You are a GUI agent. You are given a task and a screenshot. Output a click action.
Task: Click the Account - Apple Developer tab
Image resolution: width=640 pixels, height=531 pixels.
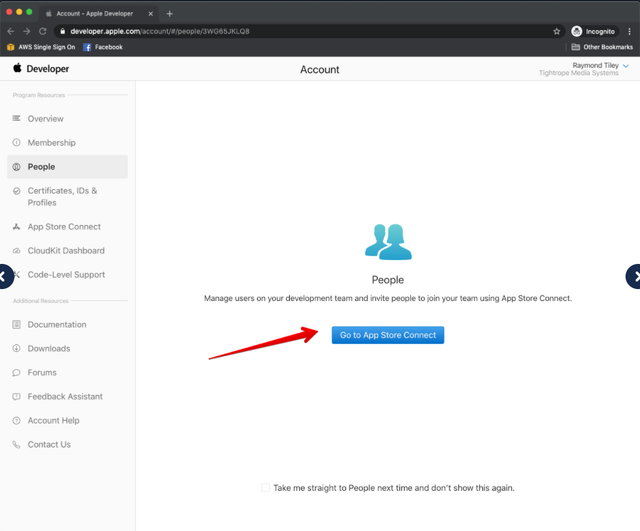click(x=98, y=13)
